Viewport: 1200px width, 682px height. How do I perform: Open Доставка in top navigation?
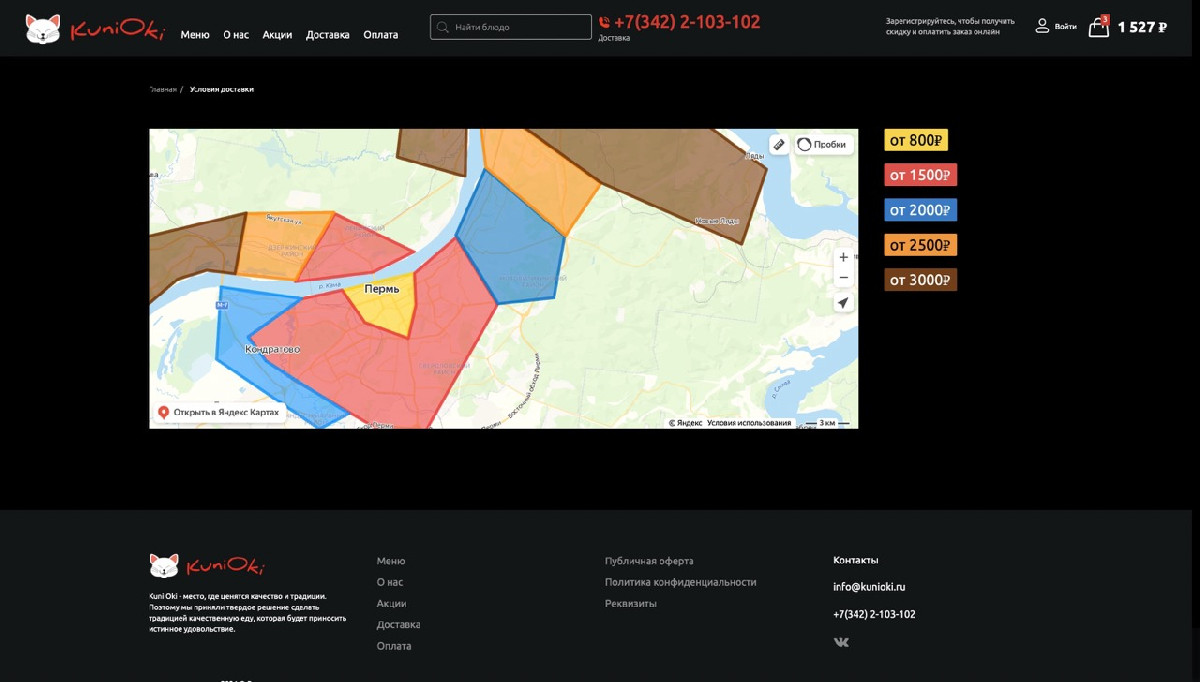click(328, 34)
